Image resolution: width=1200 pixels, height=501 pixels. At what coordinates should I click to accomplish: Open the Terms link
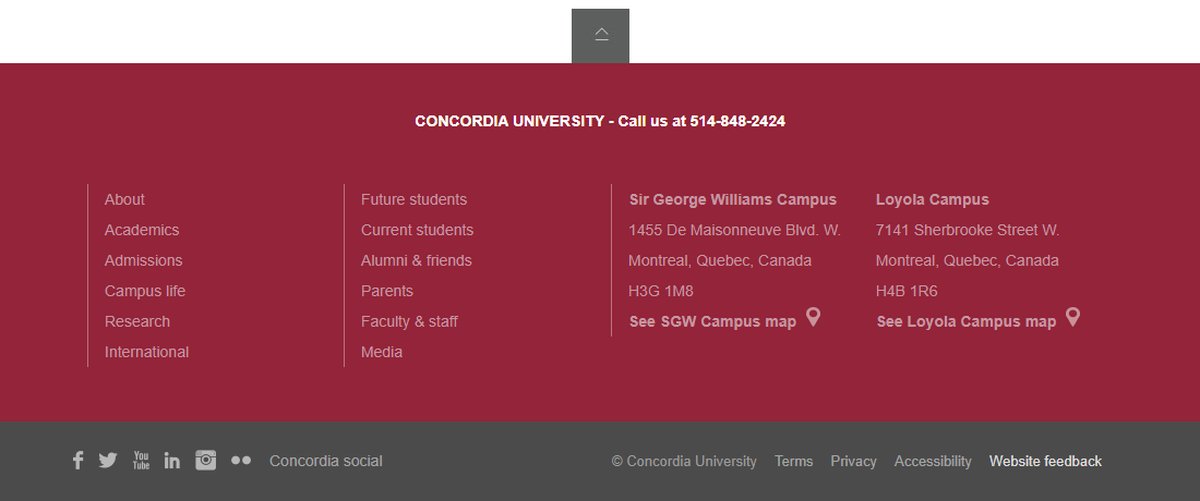(794, 461)
